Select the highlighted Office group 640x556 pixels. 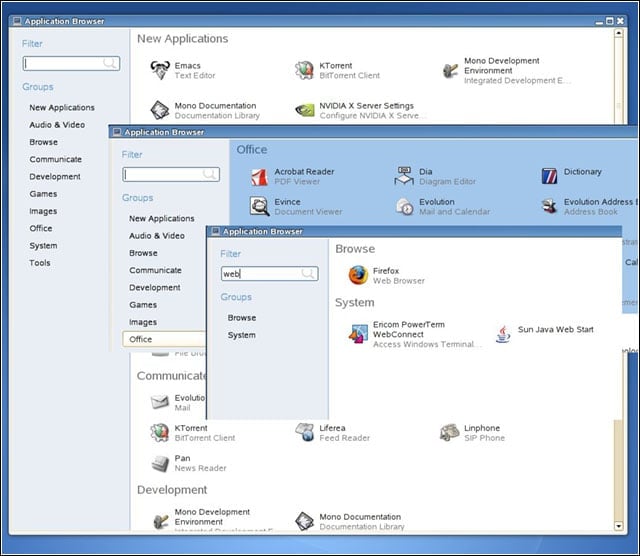click(x=164, y=339)
